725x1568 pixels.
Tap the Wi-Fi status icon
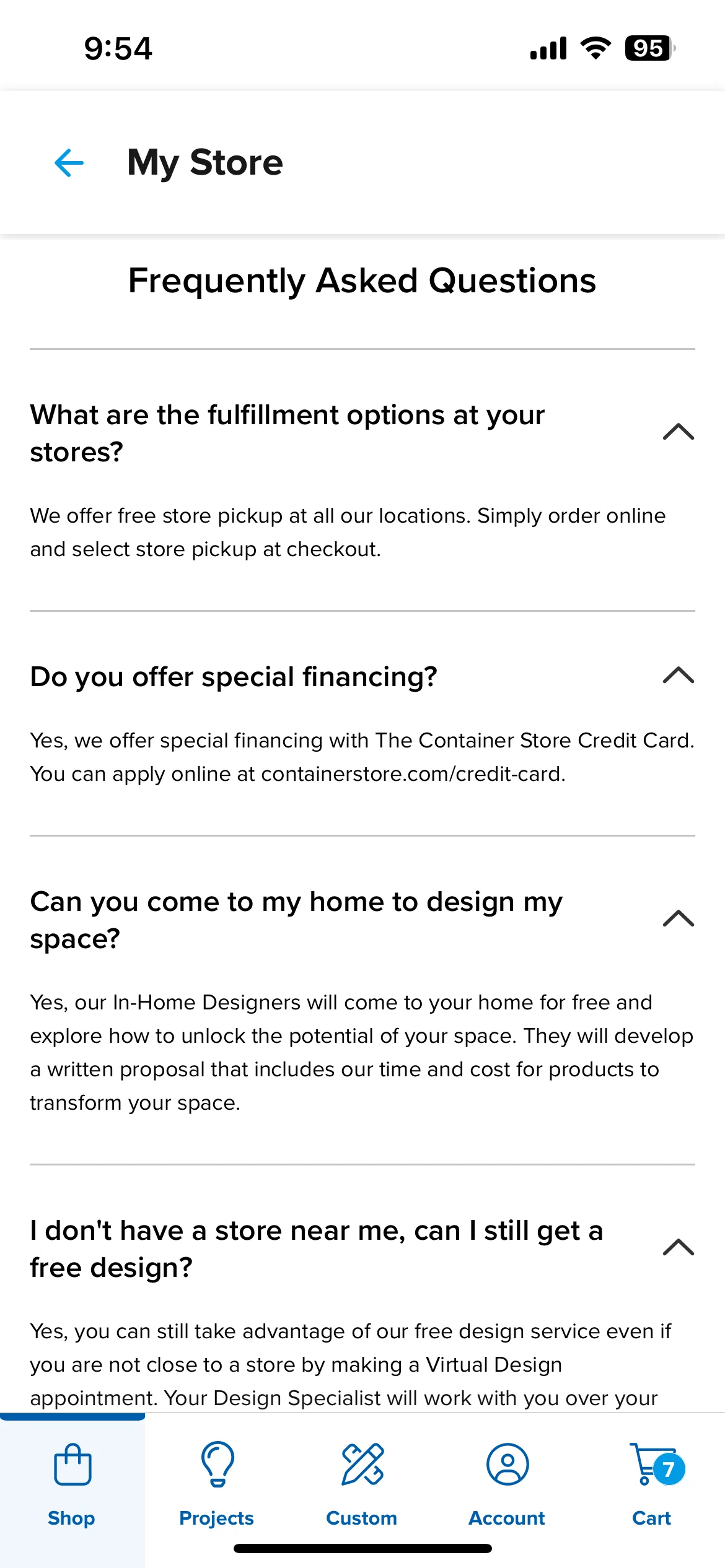click(x=595, y=48)
